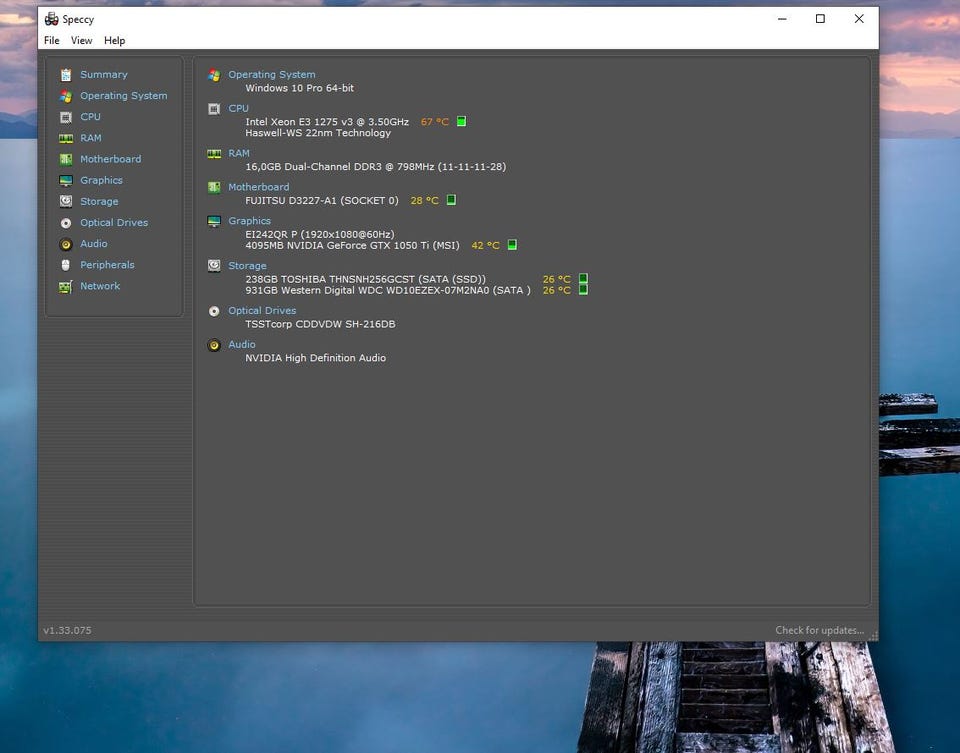This screenshot has height=753, width=960.
Task: Click the Summary icon in sidebar
Action: (x=66, y=75)
